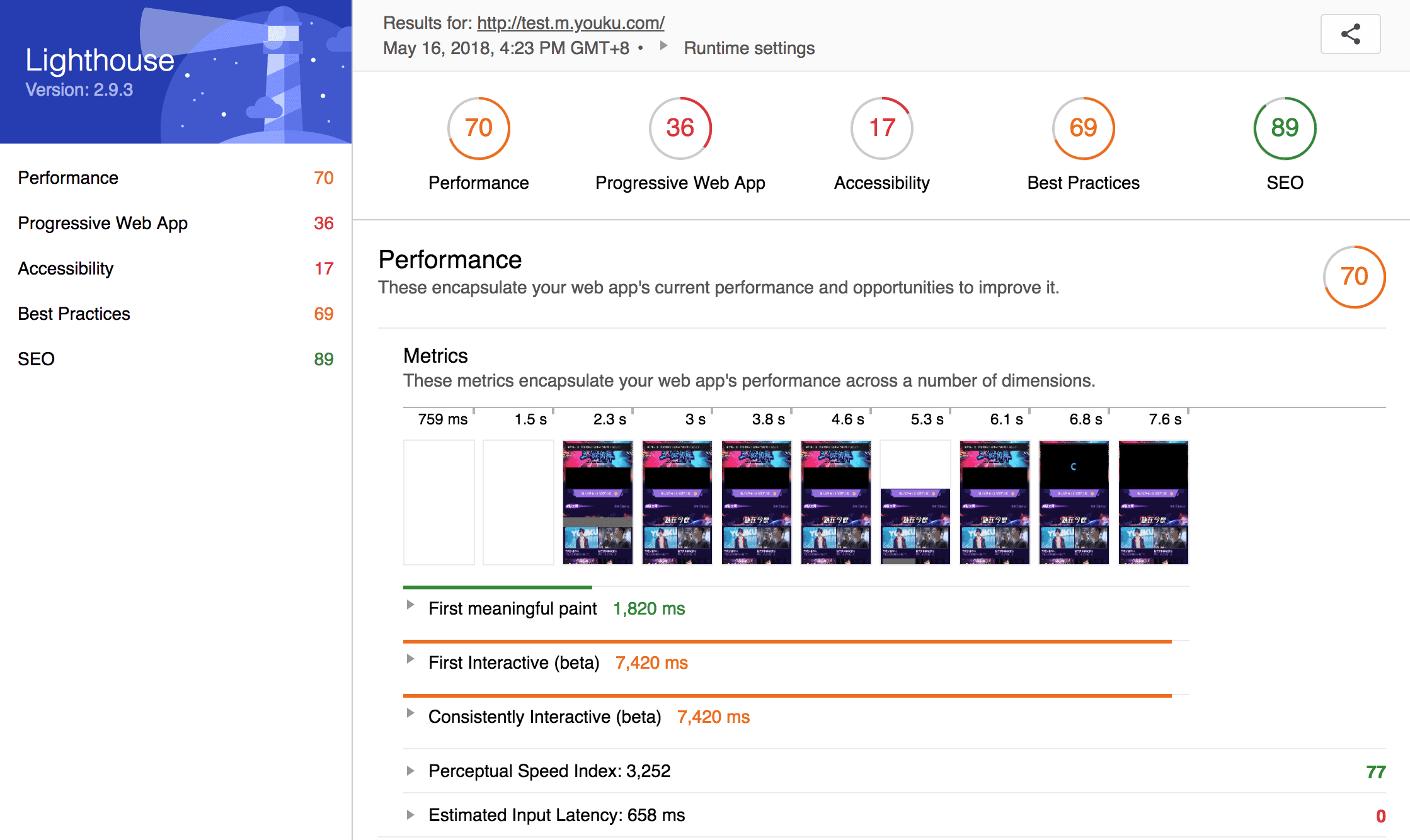Click the Progressive Web App score gauge 36
The width and height of the screenshot is (1410, 840).
tap(680, 128)
